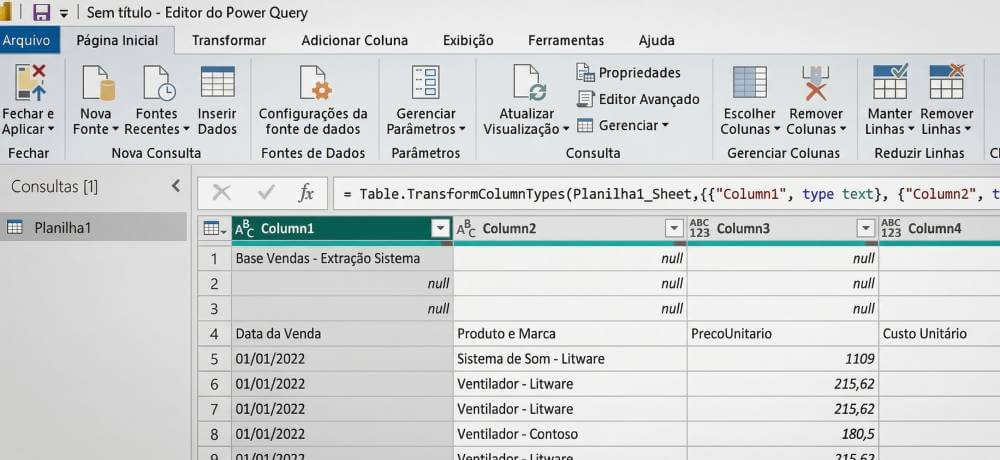
Task: Open the Column1 filter dropdown
Action: (441, 228)
